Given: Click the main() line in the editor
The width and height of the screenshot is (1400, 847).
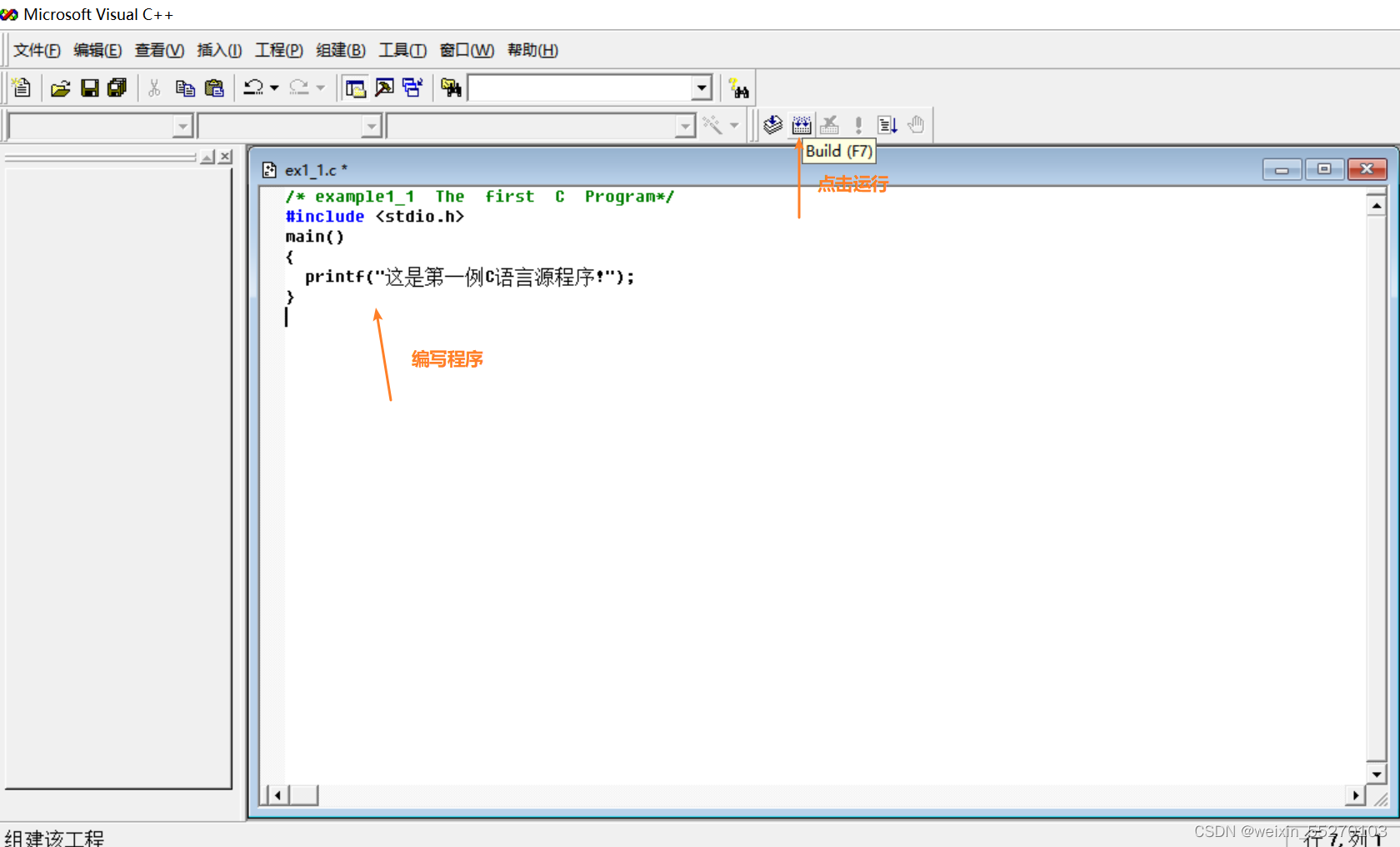Looking at the screenshot, I should pos(315,237).
